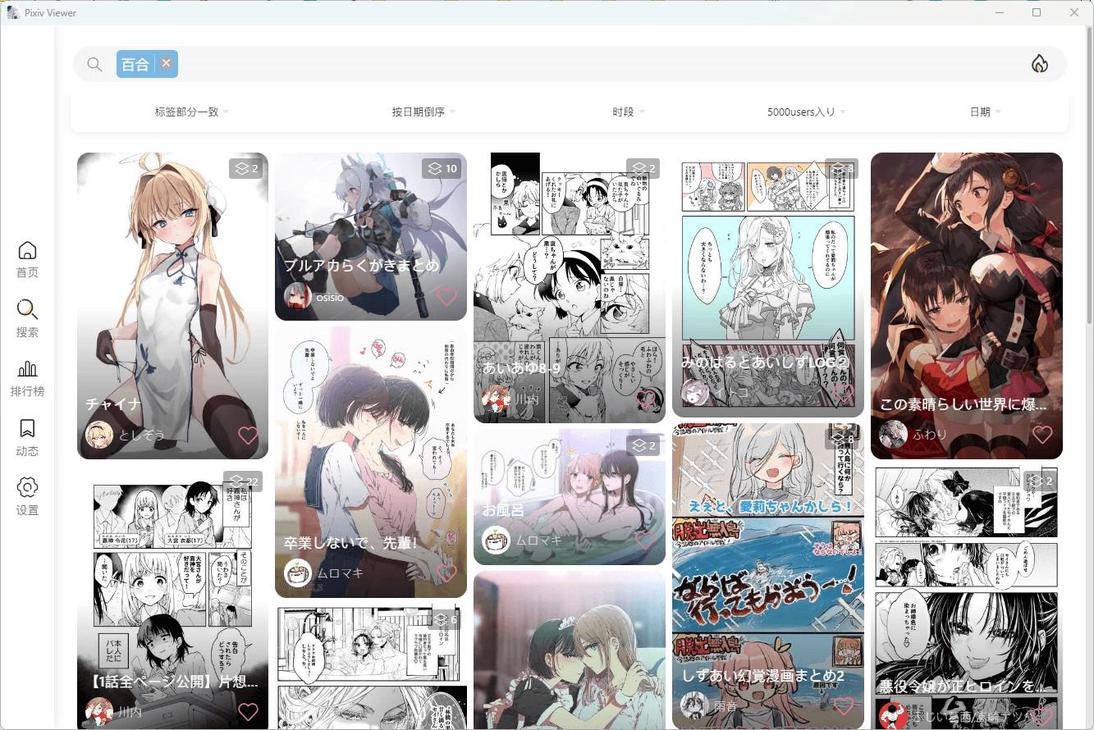The image size is (1094, 730).
Task: Like the チャイナ artwork with the heart
Action: coord(248,436)
